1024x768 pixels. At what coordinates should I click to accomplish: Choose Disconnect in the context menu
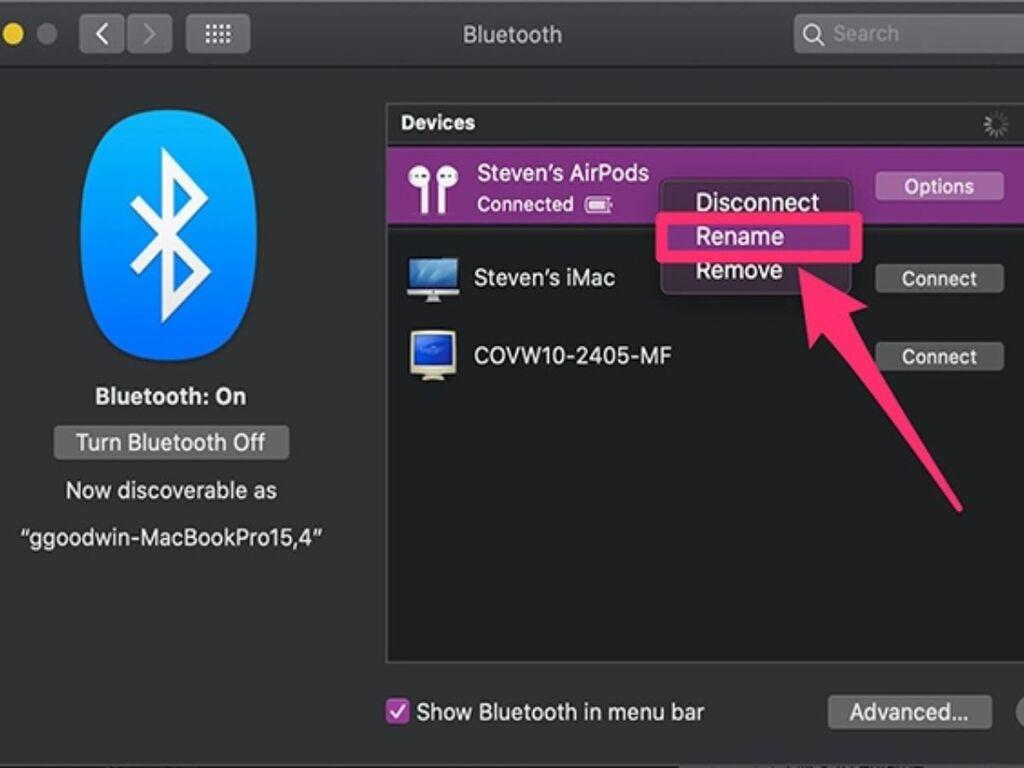click(x=756, y=202)
